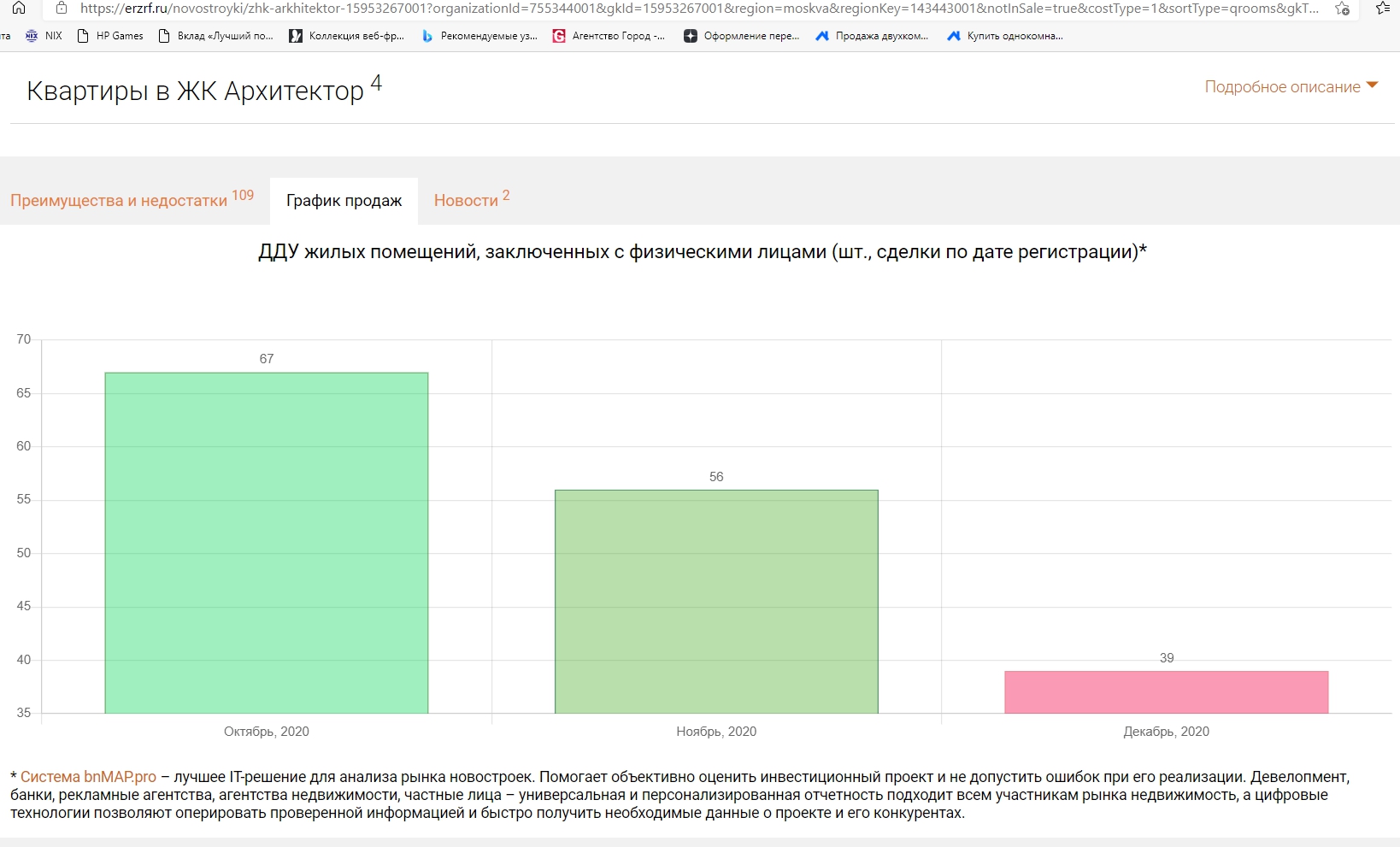The image size is (1400, 847).
Task: Click the y-axis label 50
Action: pos(24,553)
